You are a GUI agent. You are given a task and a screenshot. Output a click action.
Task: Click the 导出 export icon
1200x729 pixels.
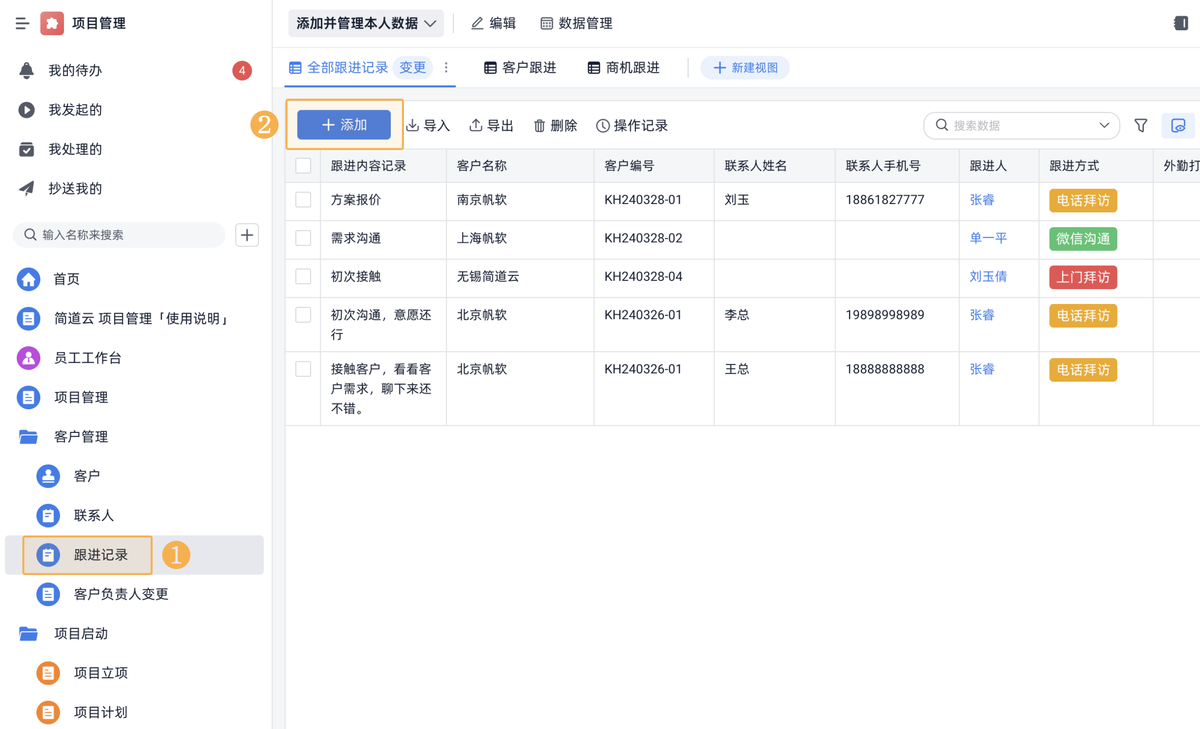tap(477, 126)
